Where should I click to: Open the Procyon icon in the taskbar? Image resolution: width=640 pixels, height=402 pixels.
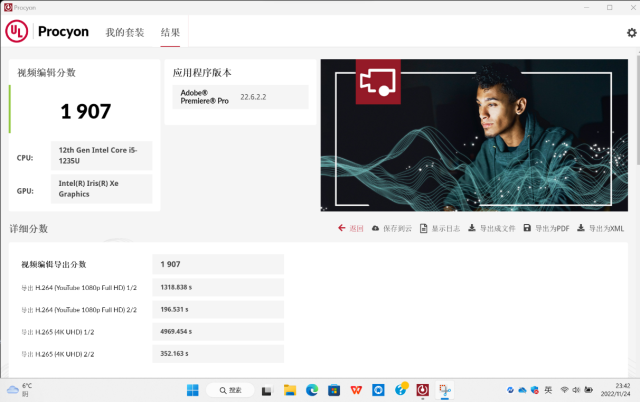(422, 390)
